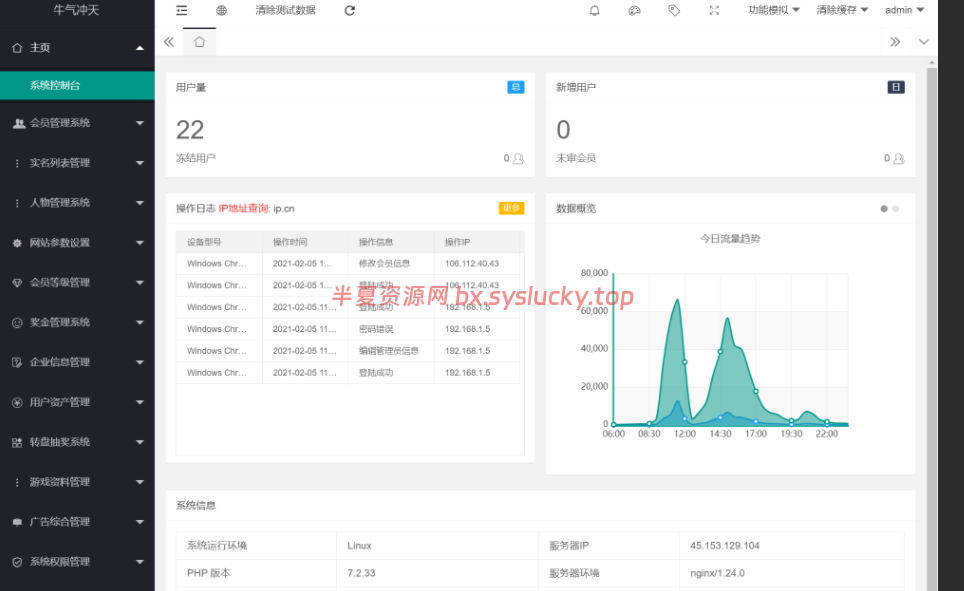Click PHP version 7.2.33
The height and width of the screenshot is (591, 964).
[x=361, y=573]
